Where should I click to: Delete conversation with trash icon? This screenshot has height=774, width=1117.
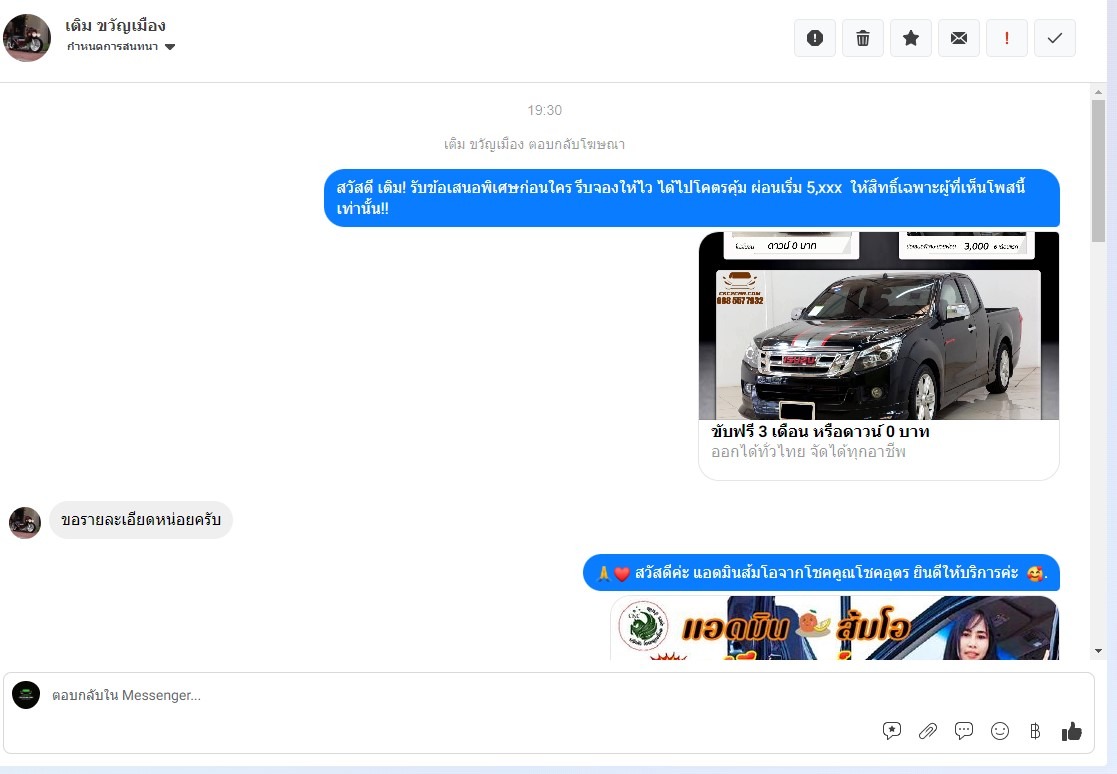click(x=863, y=38)
